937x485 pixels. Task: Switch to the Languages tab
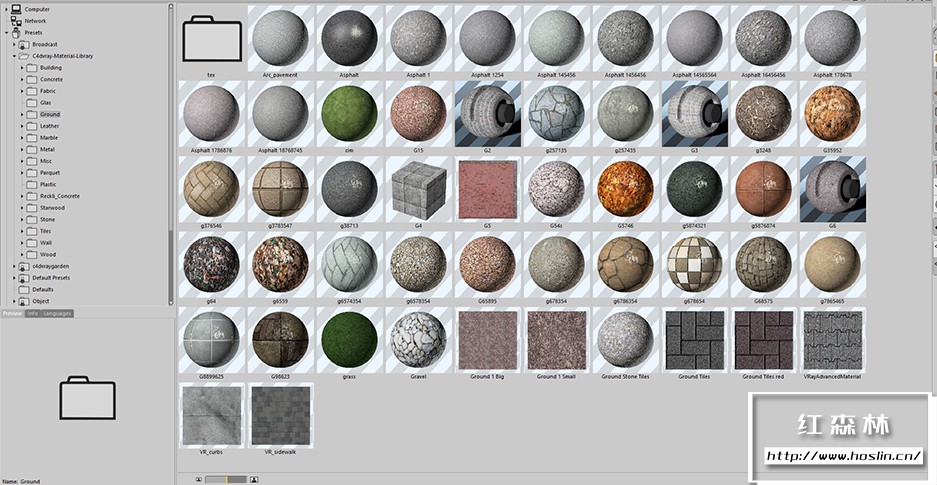click(57, 314)
